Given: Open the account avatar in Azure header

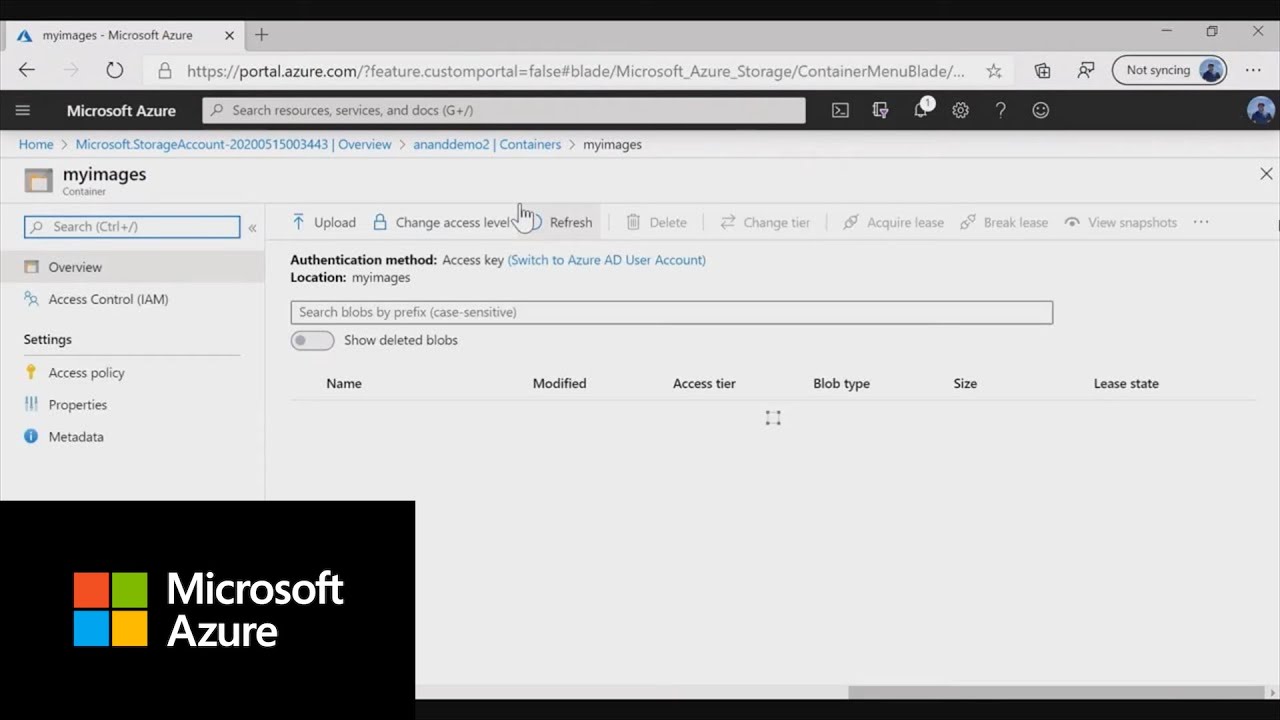Looking at the screenshot, I should click(x=1260, y=110).
